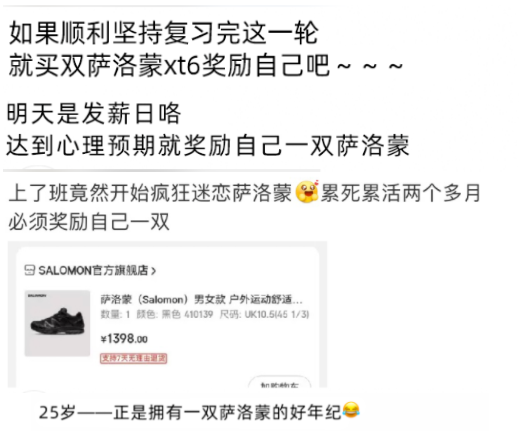
Task: Open the post 如果顺利坚持复习完这一轮
Action: (x=163, y=33)
